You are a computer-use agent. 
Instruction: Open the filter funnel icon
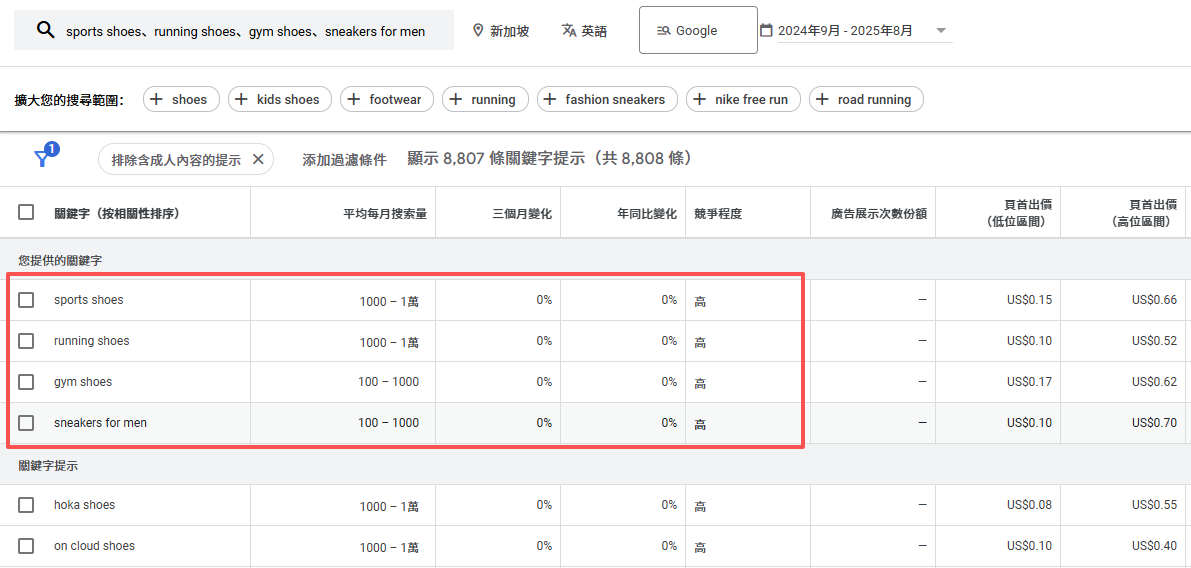[42, 158]
